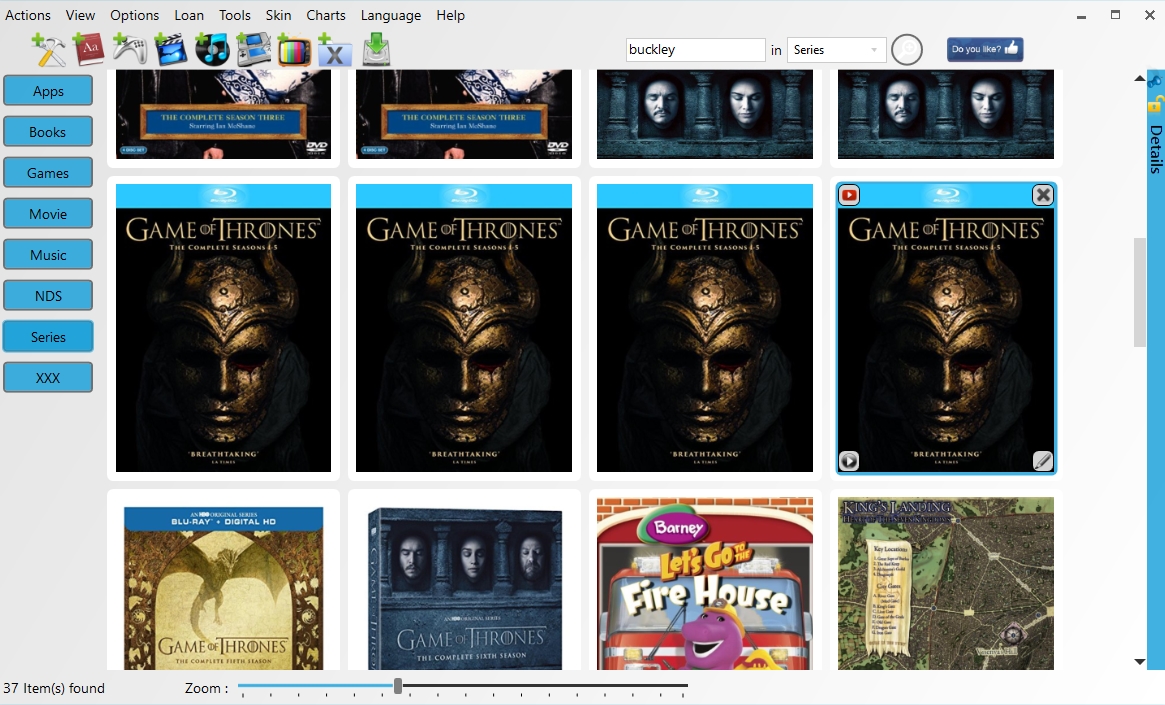The image size is (1165, 705).
Task: Click the 37 Item(s) found status text
Action: pos(54,688)
